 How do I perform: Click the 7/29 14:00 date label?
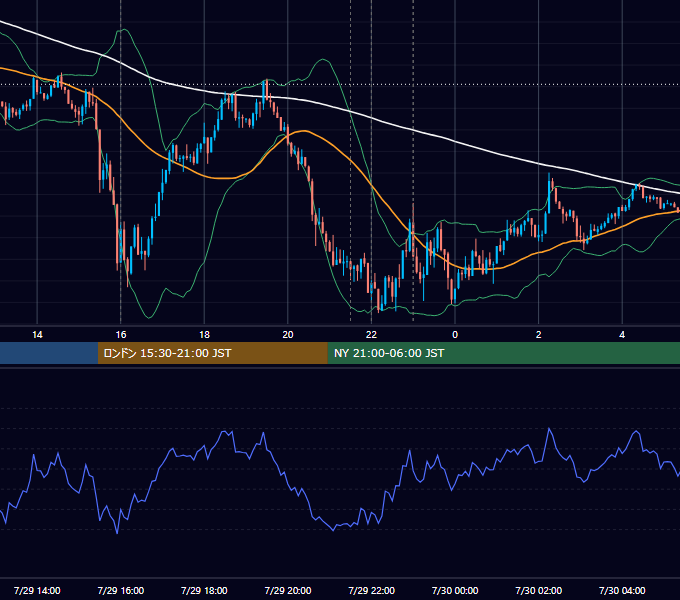tap(37, 590)
